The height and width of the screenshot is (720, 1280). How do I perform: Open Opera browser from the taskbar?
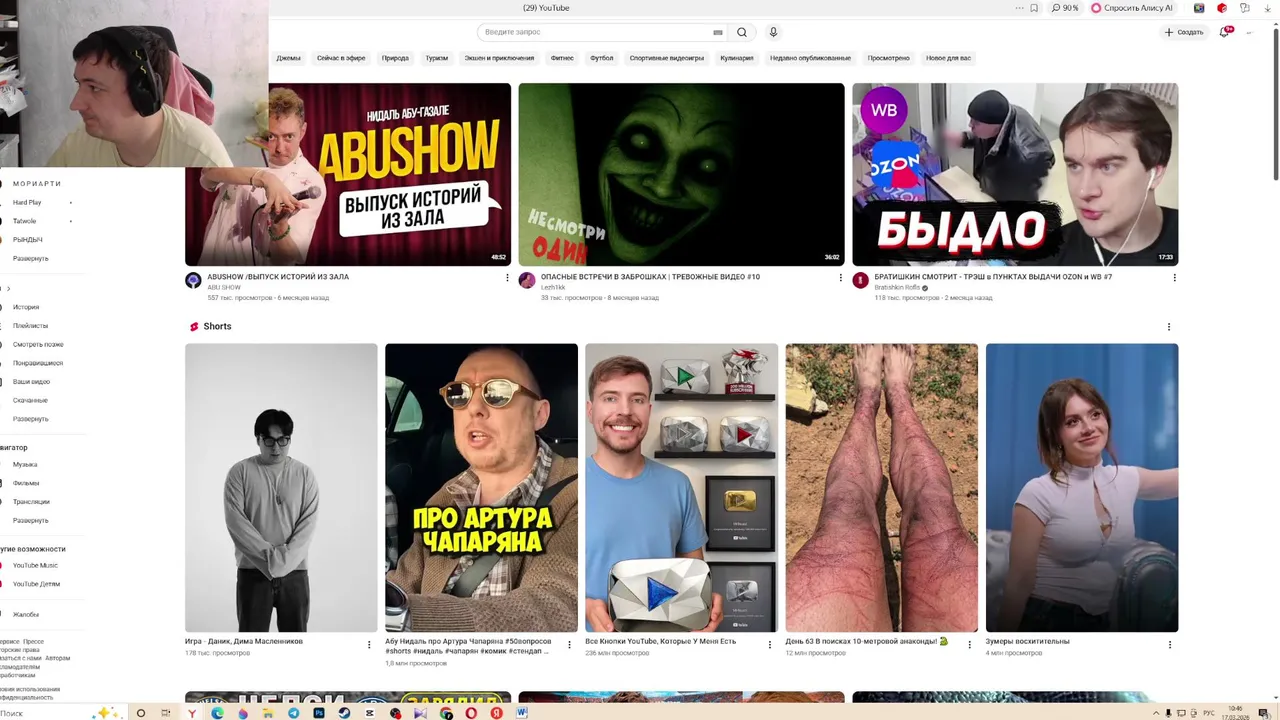(x=471, y=713)
